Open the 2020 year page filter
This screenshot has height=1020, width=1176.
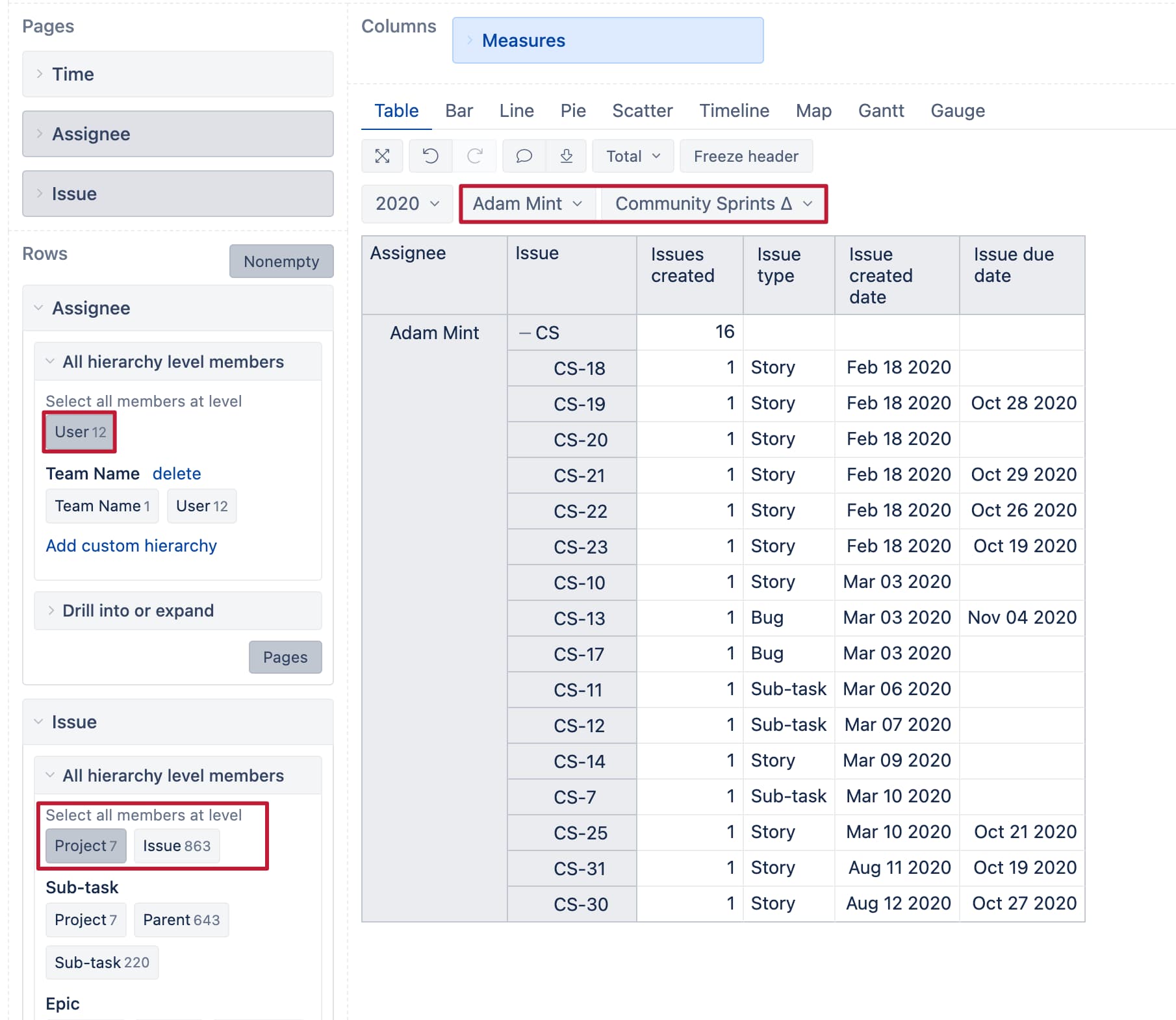point(406,203)
